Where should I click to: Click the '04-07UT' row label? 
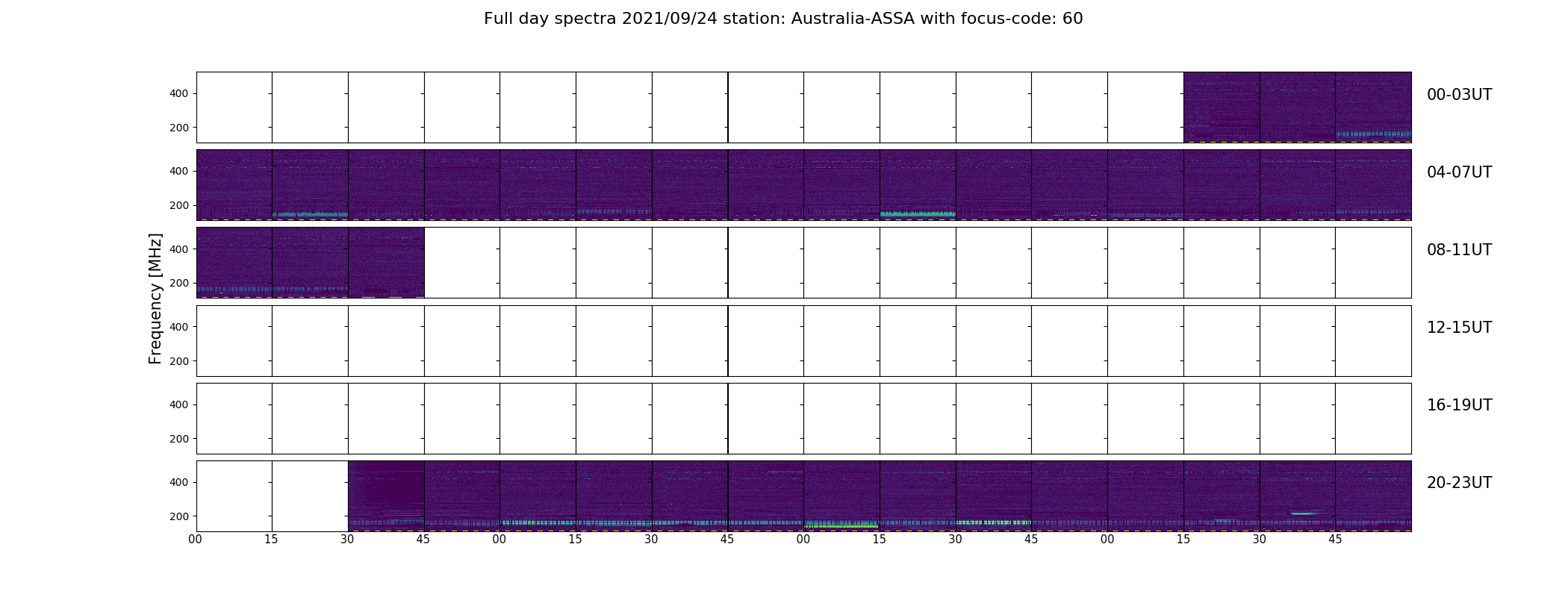[1459, 172]
